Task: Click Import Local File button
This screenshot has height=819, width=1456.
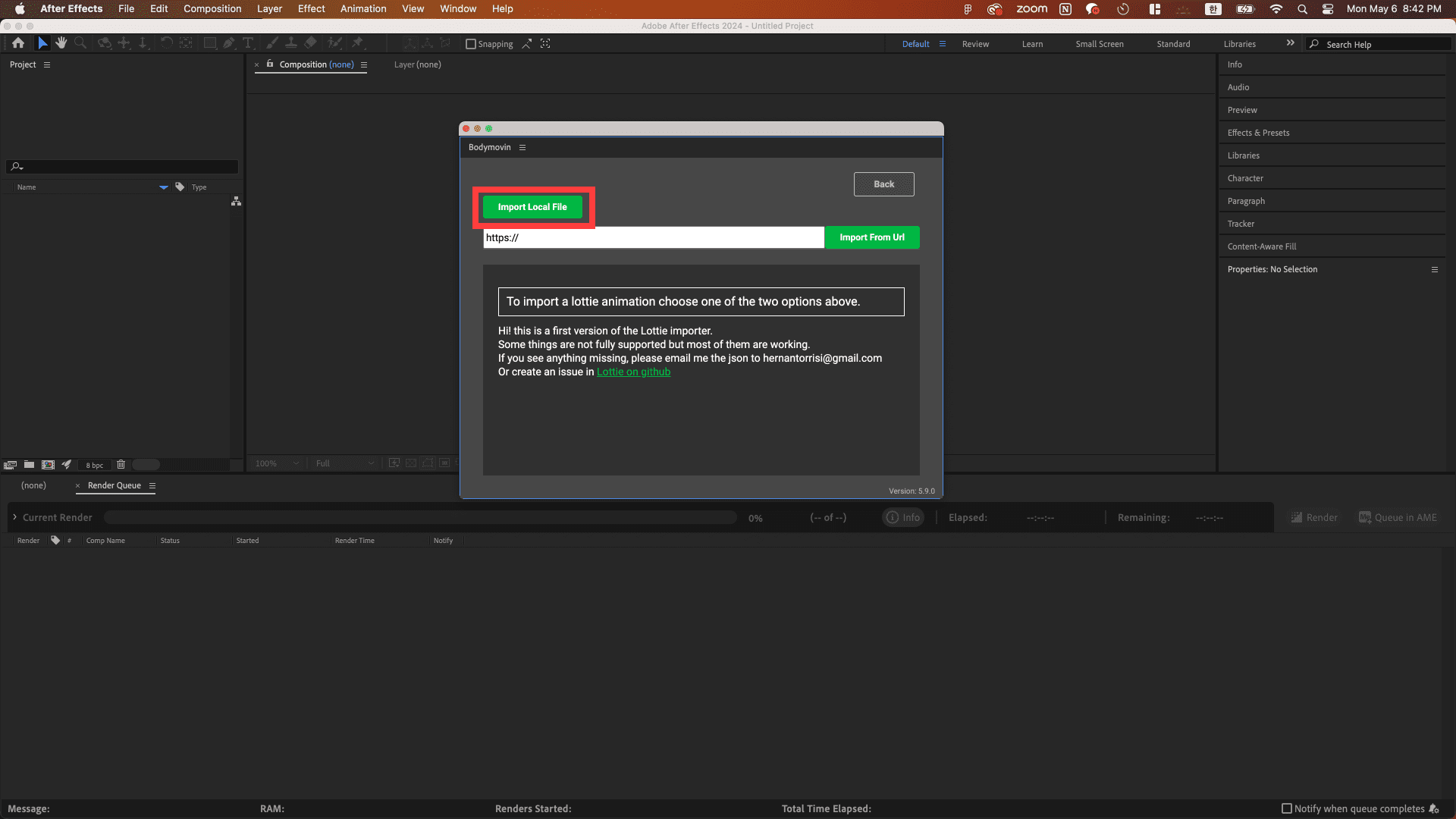Action: 532,207
